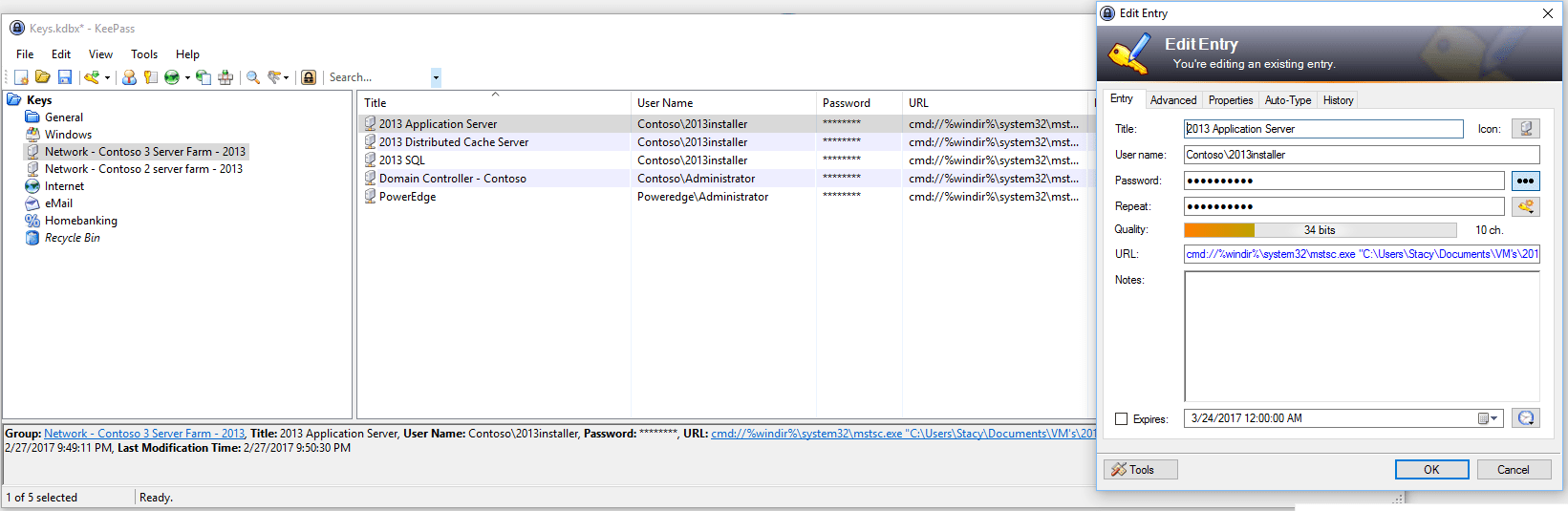Click the Add Entry key icon
The image size is (1568, 511).
click(92, 77)
